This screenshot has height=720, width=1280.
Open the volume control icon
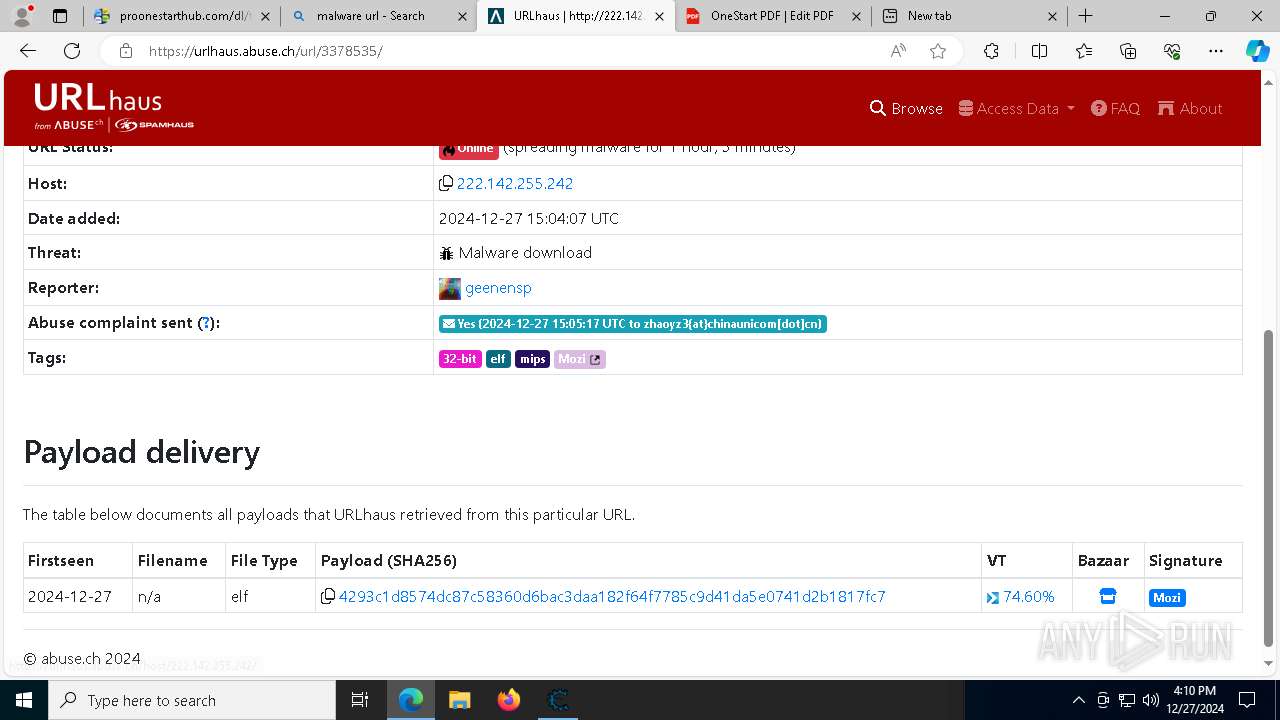pos(1151,700)
